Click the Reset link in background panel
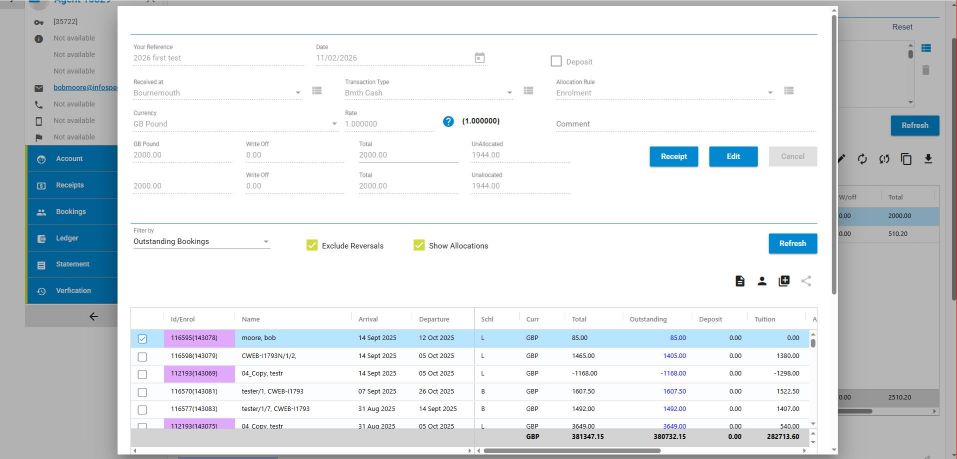 coord(902,27)
